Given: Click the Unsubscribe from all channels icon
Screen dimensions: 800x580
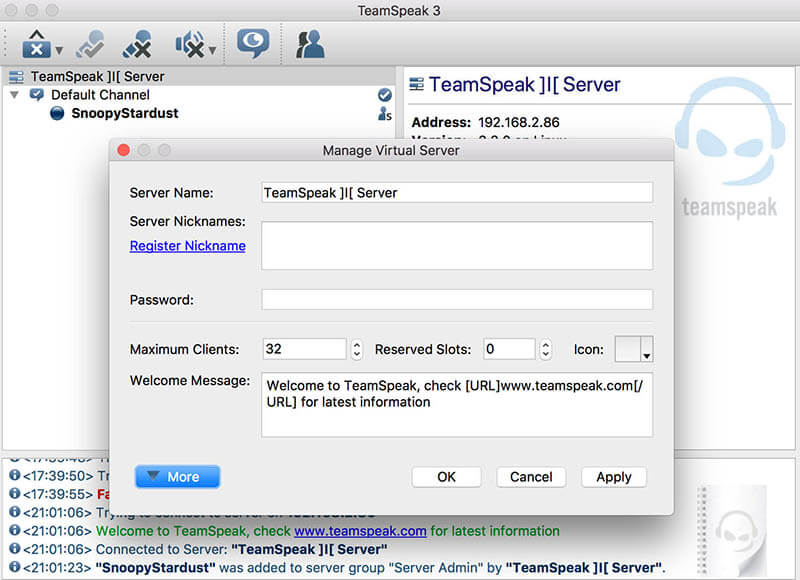Looking at the screenshot, I should pos(137,44).
